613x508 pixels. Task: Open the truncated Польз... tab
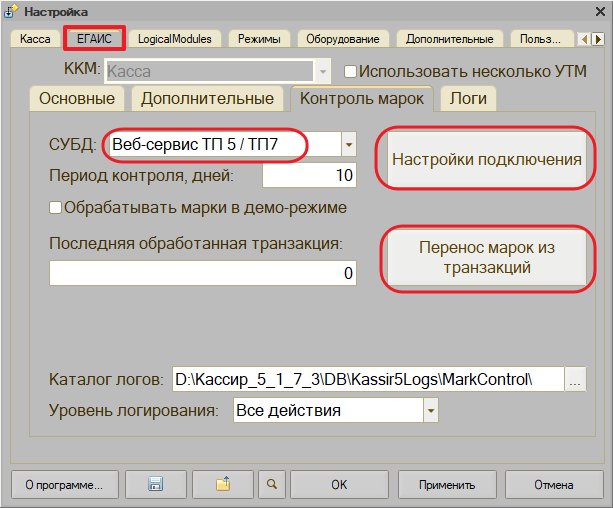541,39
